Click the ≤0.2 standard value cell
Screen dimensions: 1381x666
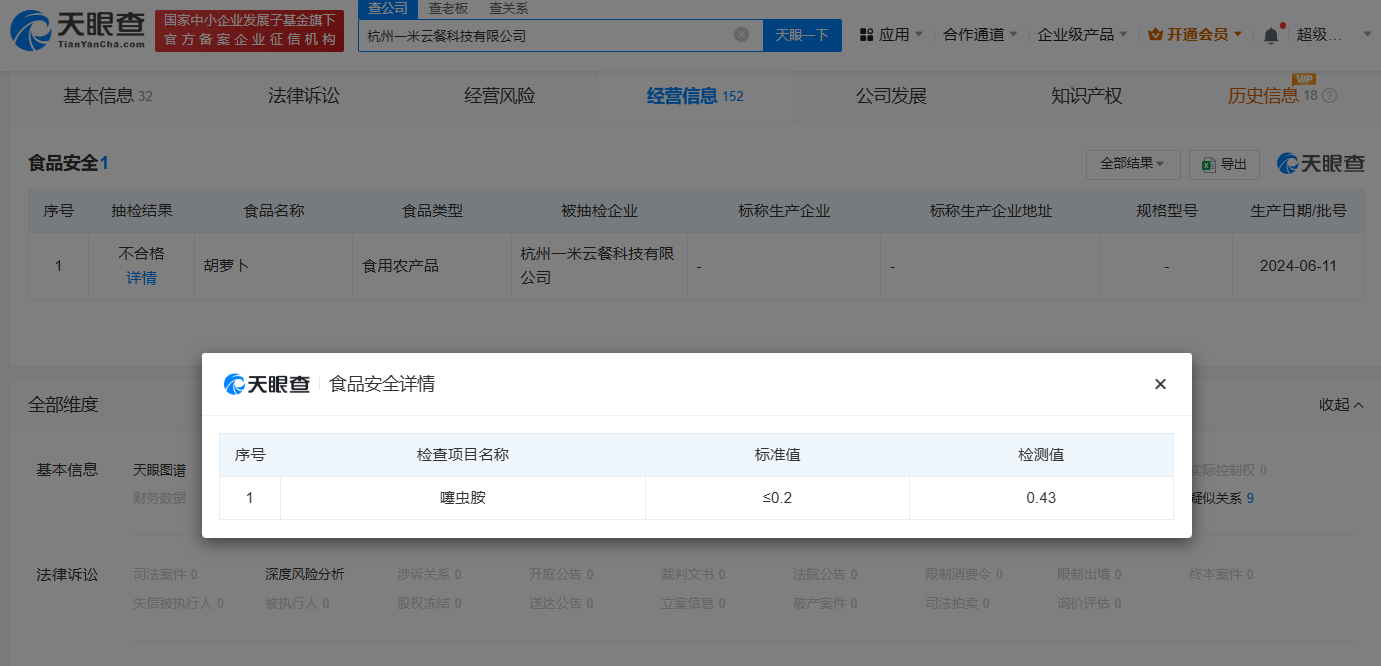click(777, 498)
